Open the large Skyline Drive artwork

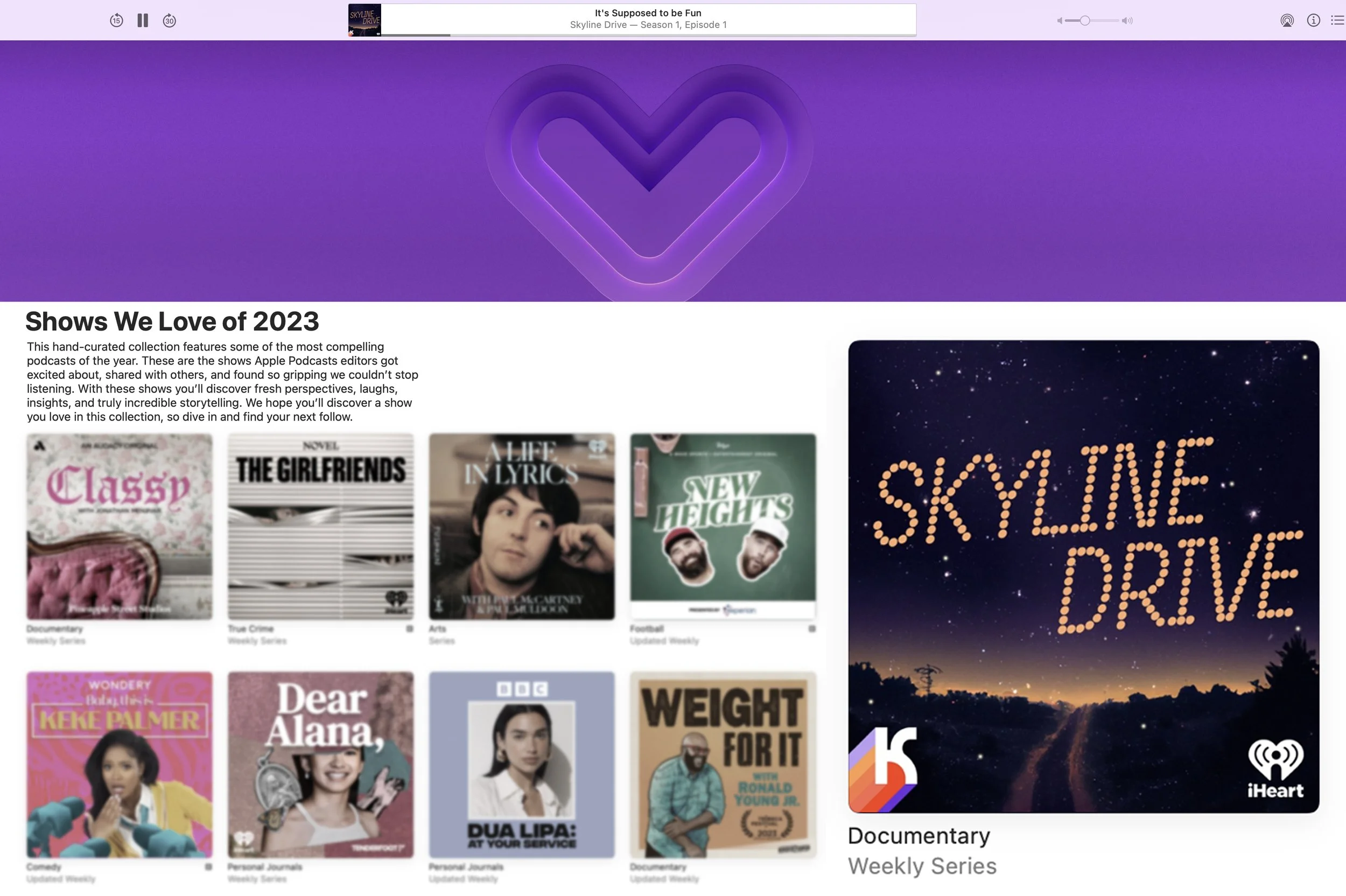(x=1083, y=576)
